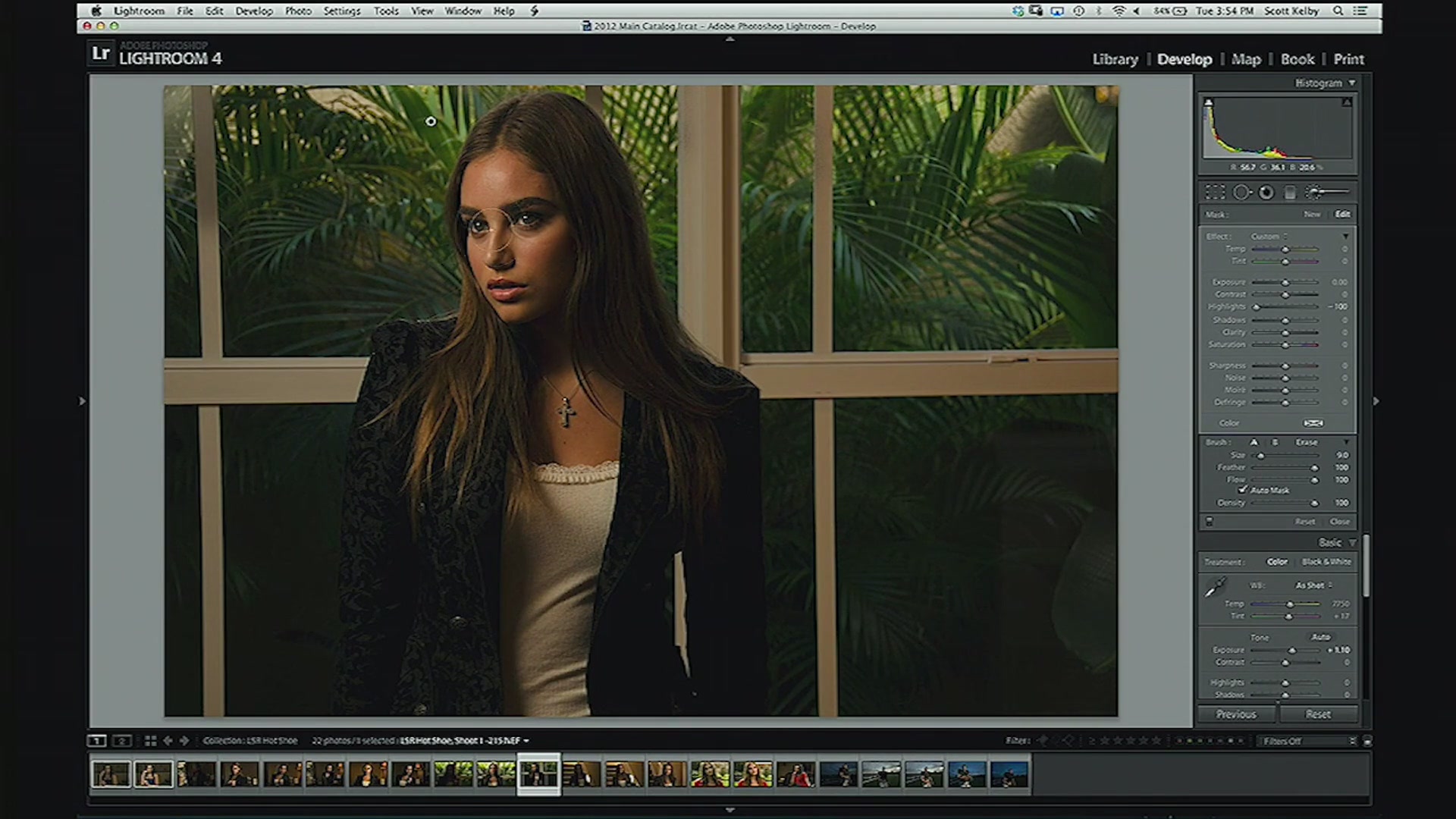Click the Basic Exposure slider handle
Screen dimensions: 1456x819
[x=1293, y=651]
